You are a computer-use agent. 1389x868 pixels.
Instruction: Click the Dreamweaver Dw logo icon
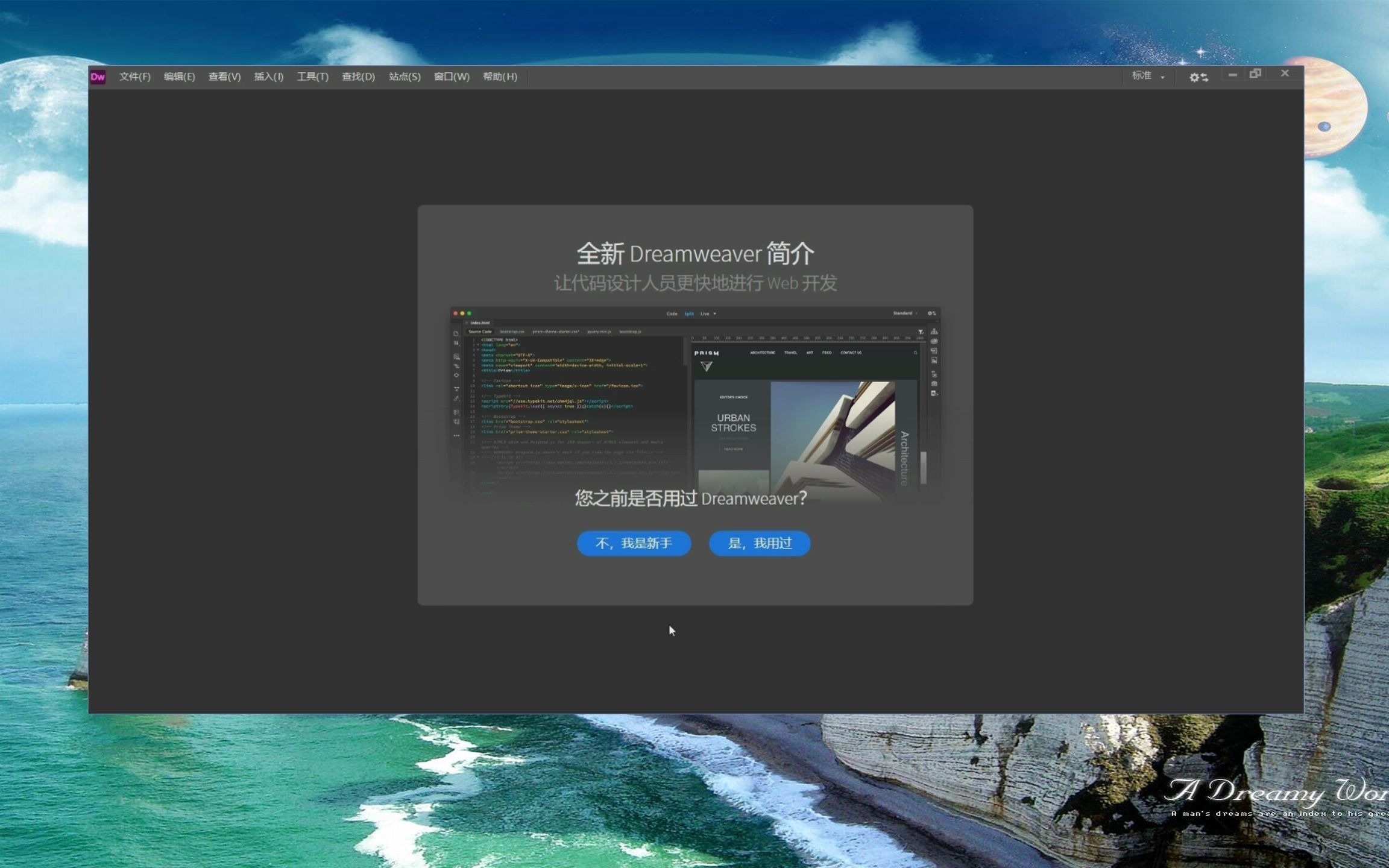click(x=98, y=77)
